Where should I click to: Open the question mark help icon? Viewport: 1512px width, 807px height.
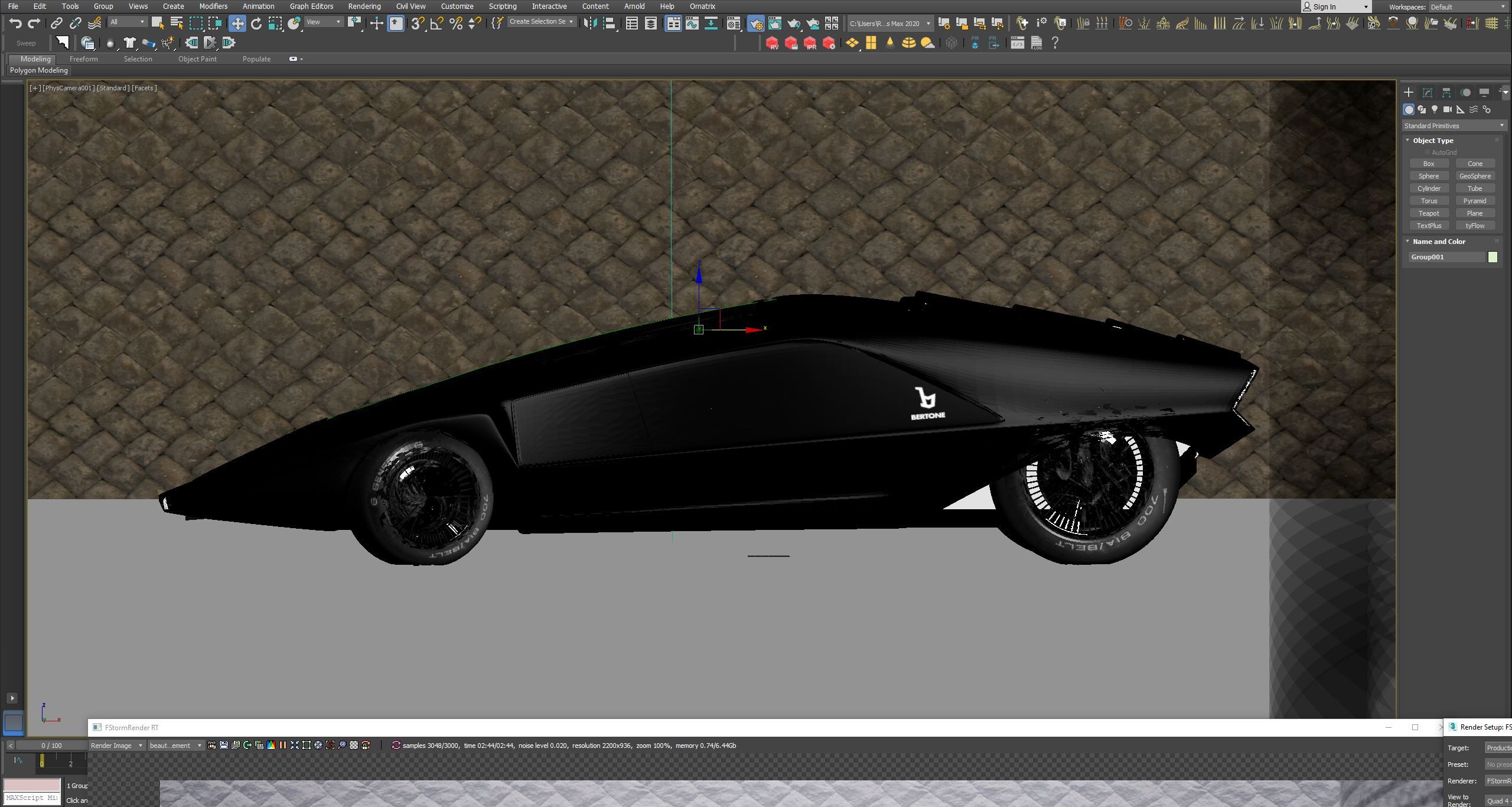pos(1055,43)
